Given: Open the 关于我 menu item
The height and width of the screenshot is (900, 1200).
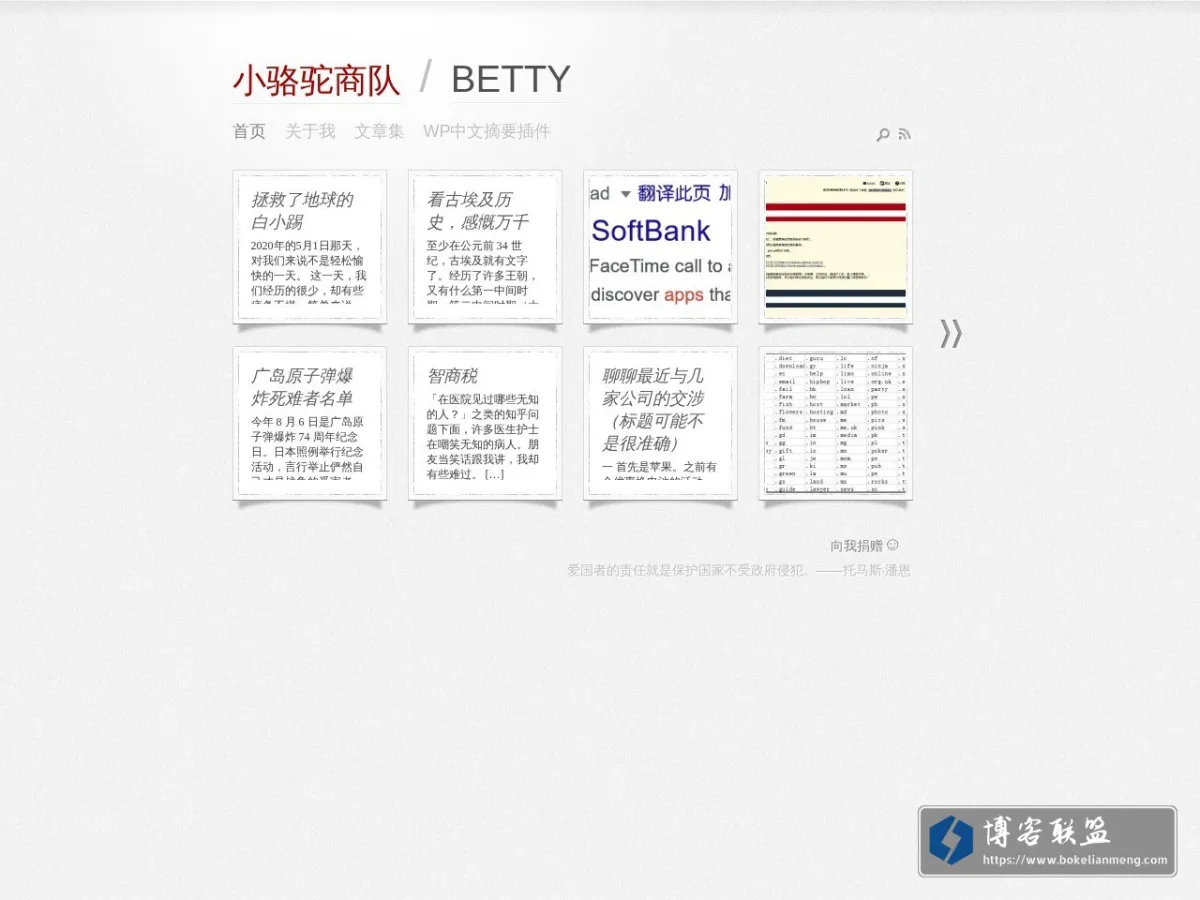Looking at the screenshot, I should tap(310, 131).
